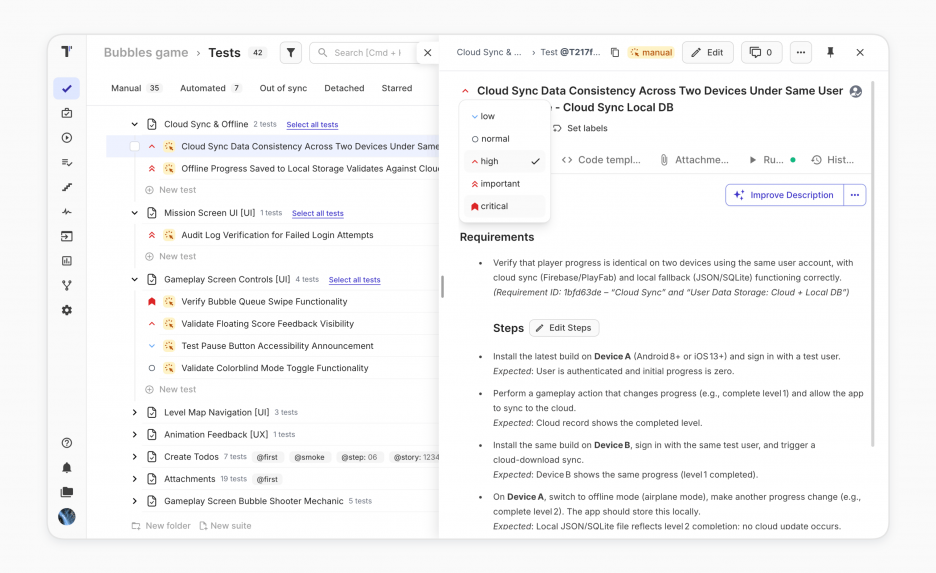Collapse the Mission Screen UI suite
The width and height of the screenshot is (936, 573).
[134, 212]
